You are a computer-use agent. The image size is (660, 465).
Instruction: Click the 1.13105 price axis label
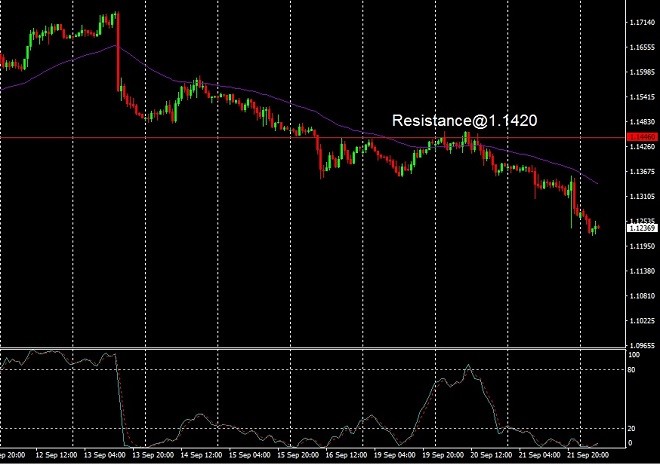(642, 197)
